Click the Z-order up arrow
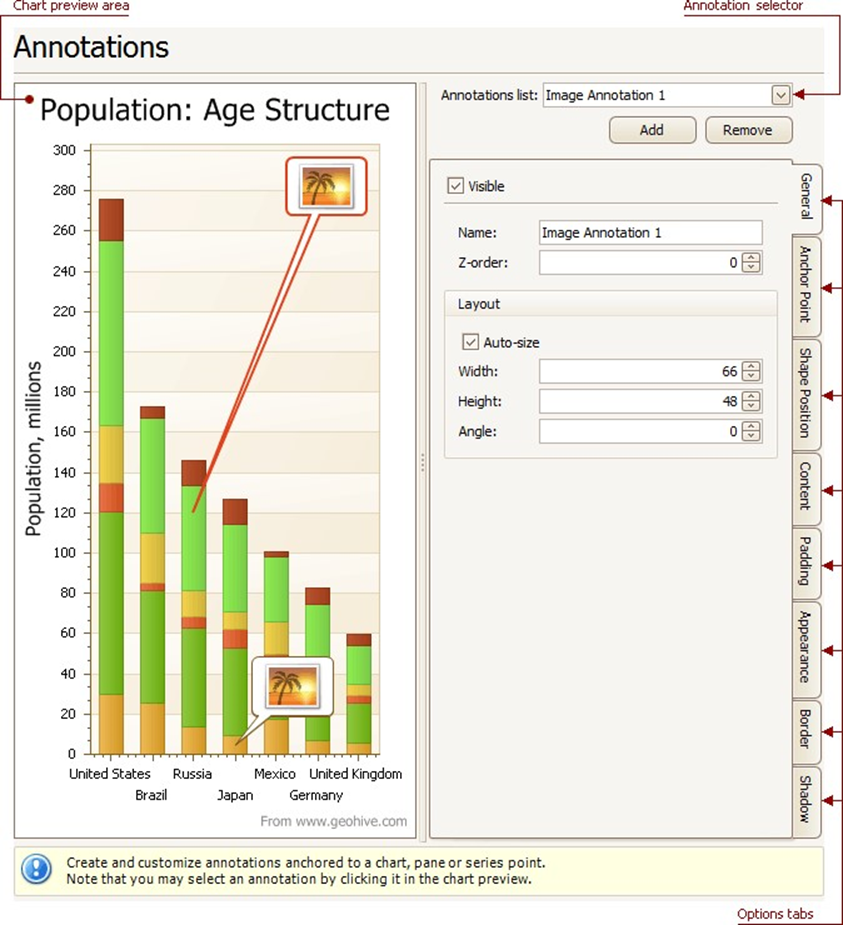This screenshot has height=925, width=843. 752,258
